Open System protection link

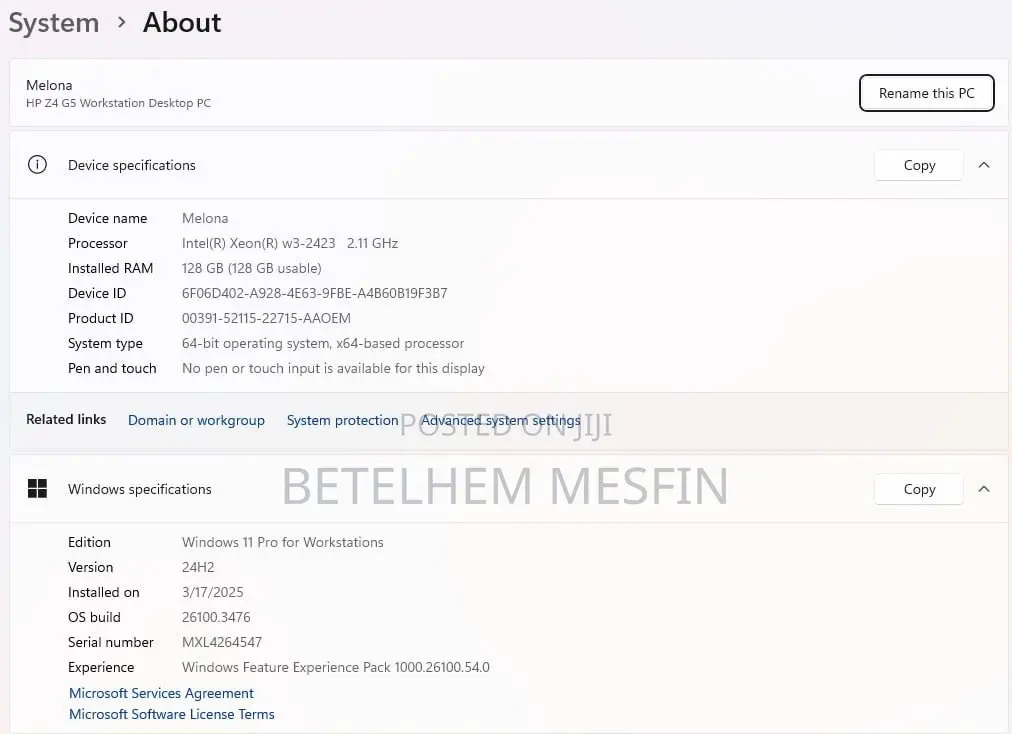342,420
